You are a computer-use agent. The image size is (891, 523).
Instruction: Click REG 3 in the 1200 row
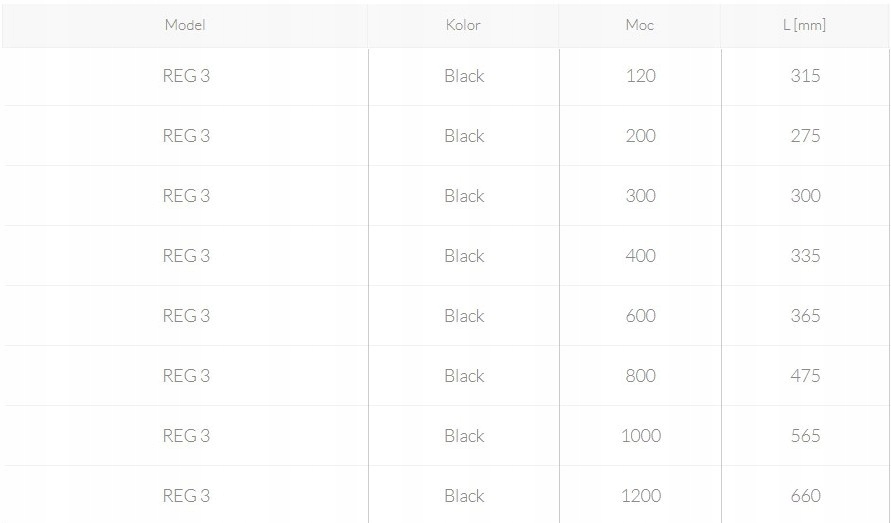click(x=186, y=496)
